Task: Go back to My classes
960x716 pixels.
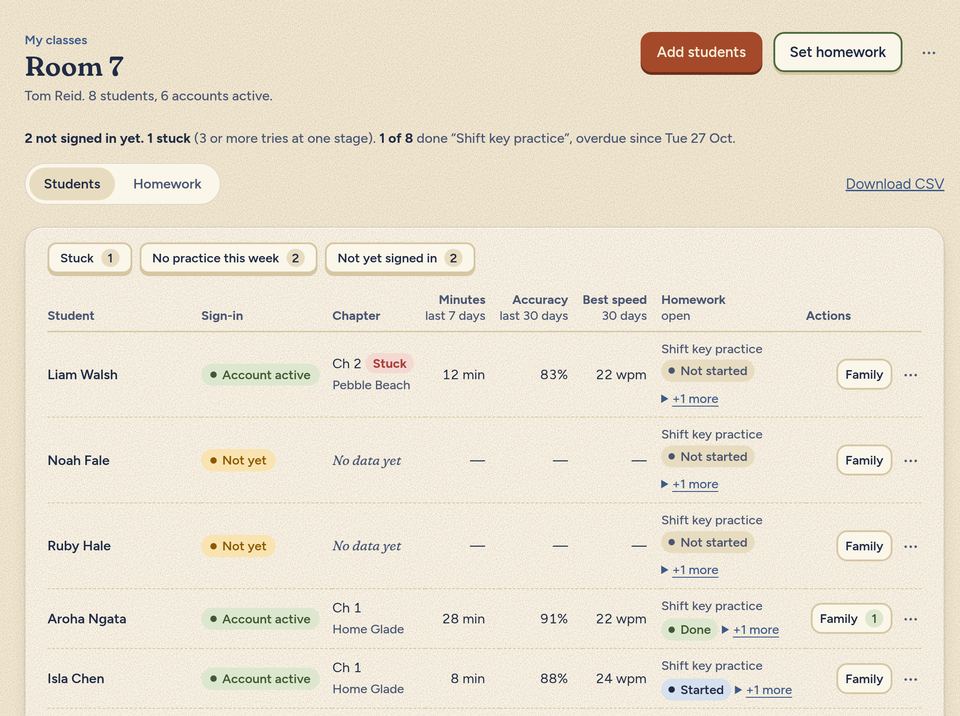Action: click(56, 40)
